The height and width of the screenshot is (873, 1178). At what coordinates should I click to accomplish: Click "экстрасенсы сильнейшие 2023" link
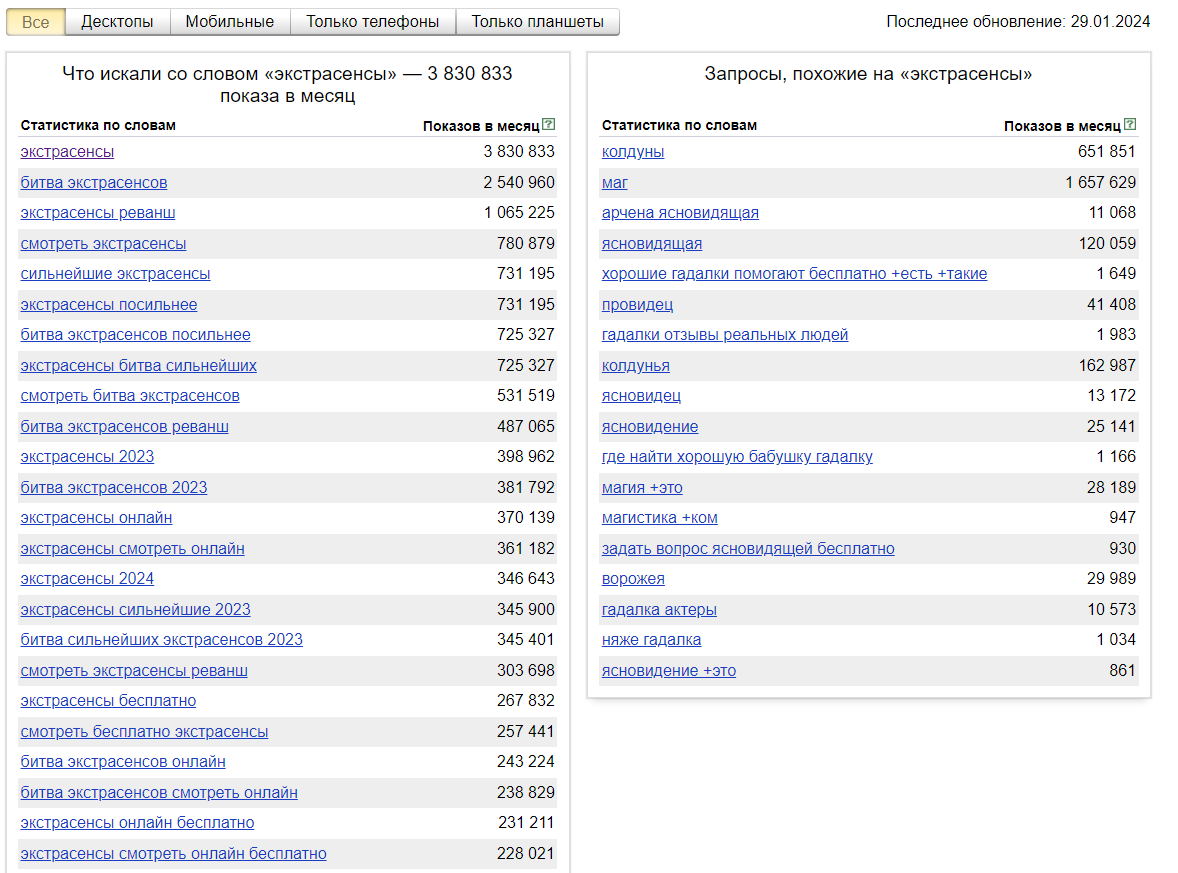point(135,609)
